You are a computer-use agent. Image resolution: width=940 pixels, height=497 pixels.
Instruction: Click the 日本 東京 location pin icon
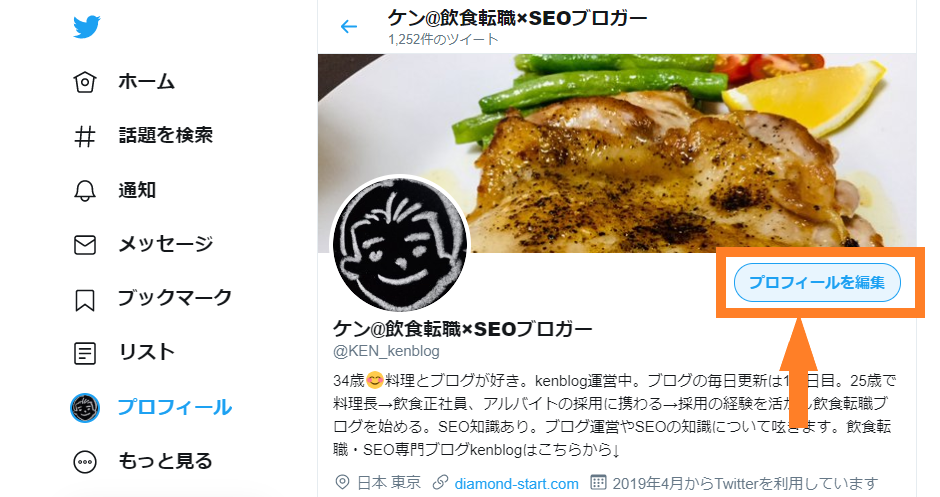(x=342, y=483)
